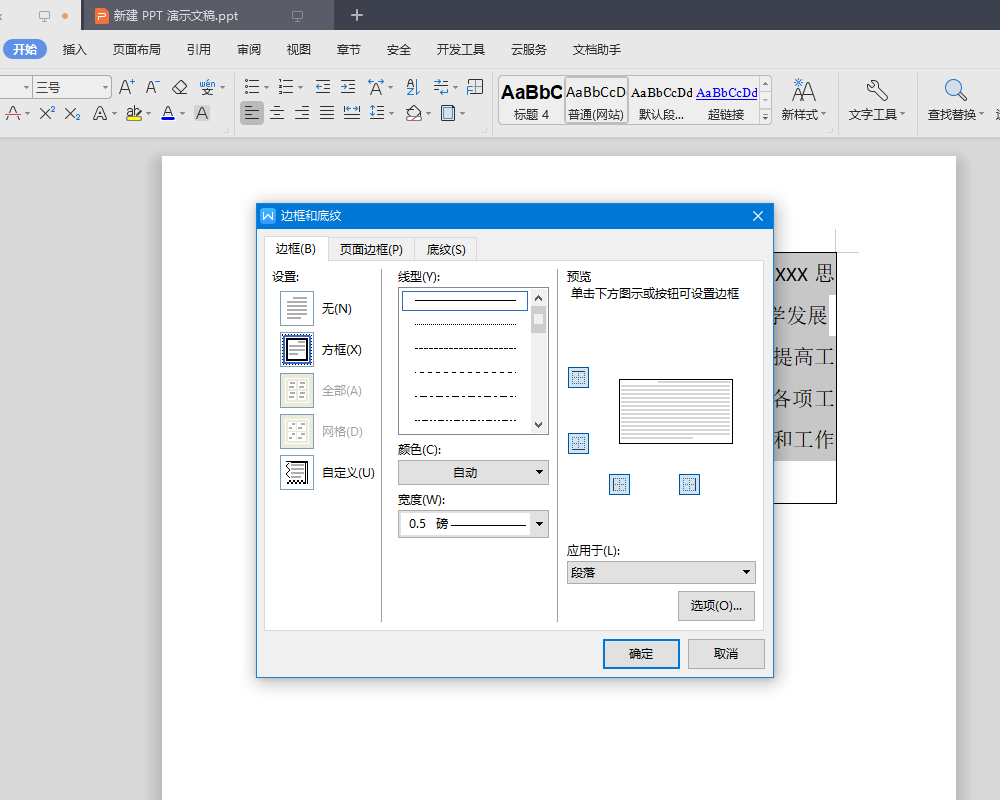Switch to the 页面边框(P) tab
This screenshot has height=800, width=1000.
(x=371, y=249)
